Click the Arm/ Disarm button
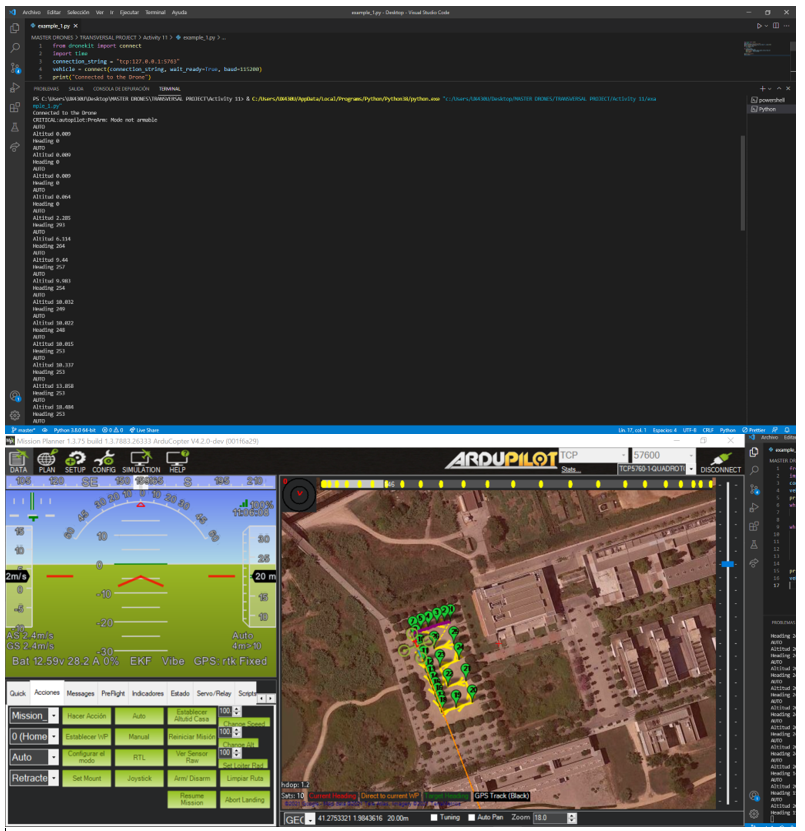Image resolution: width=805 pixels, height=831 pixels. tap(190, 778)
